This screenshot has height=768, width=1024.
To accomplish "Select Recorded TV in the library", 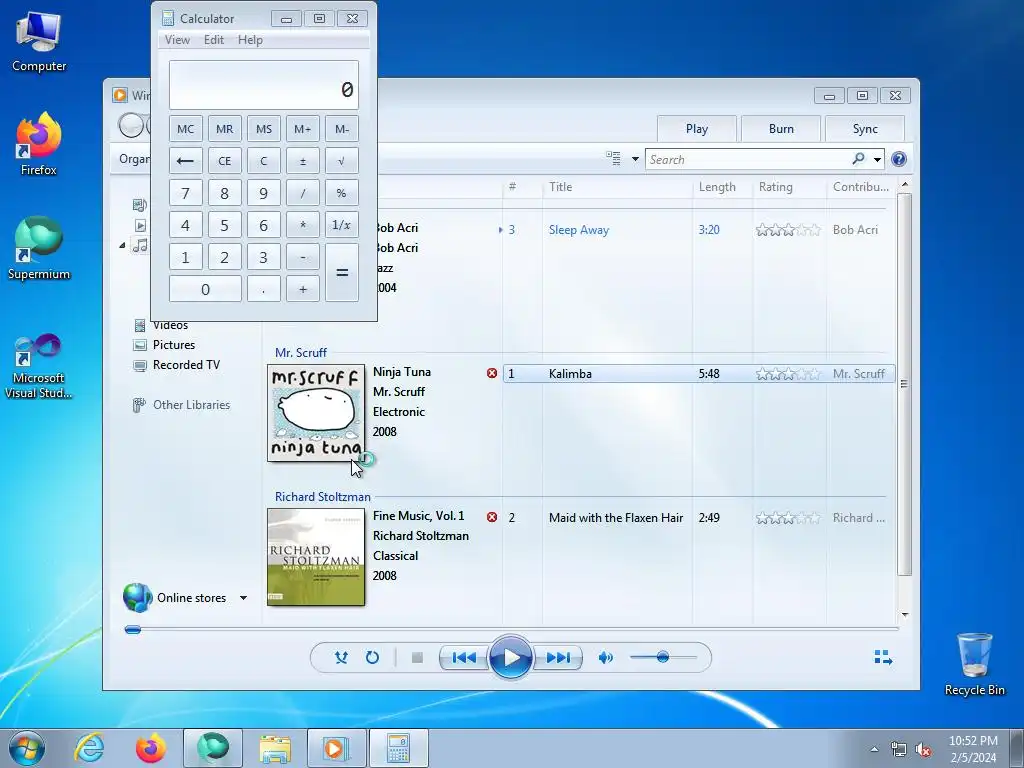I will 186,365.
